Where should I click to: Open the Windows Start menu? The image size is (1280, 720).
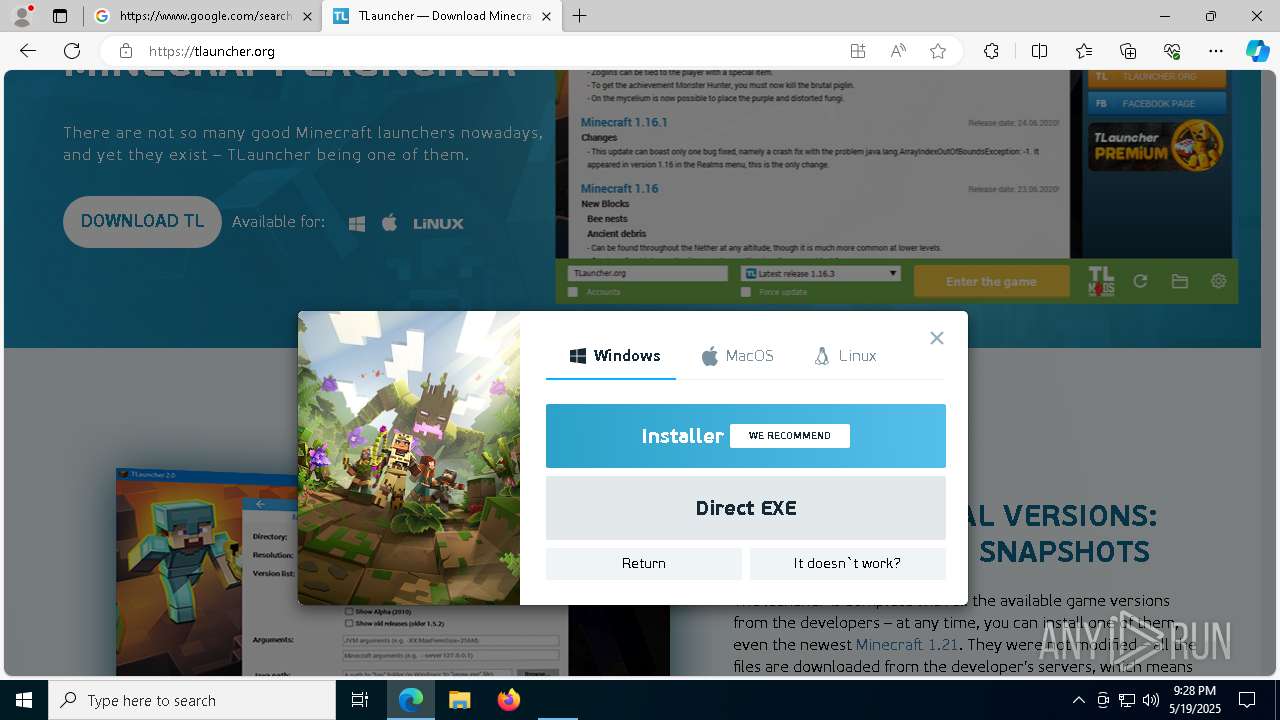(24, 700)
